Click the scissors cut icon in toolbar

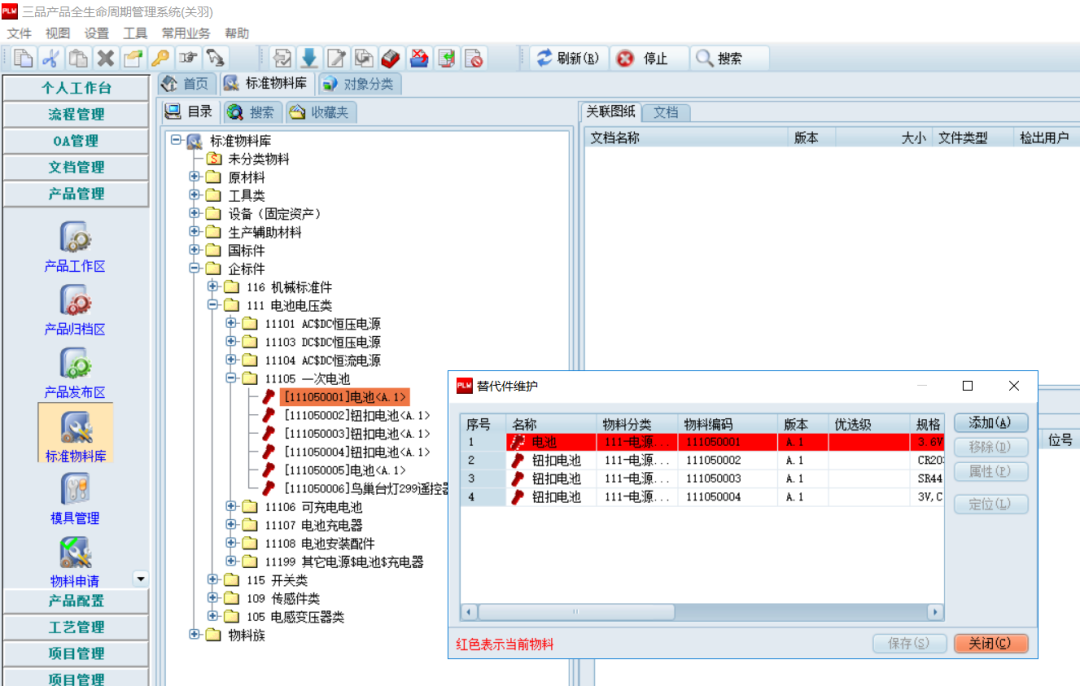click(50, 58)
